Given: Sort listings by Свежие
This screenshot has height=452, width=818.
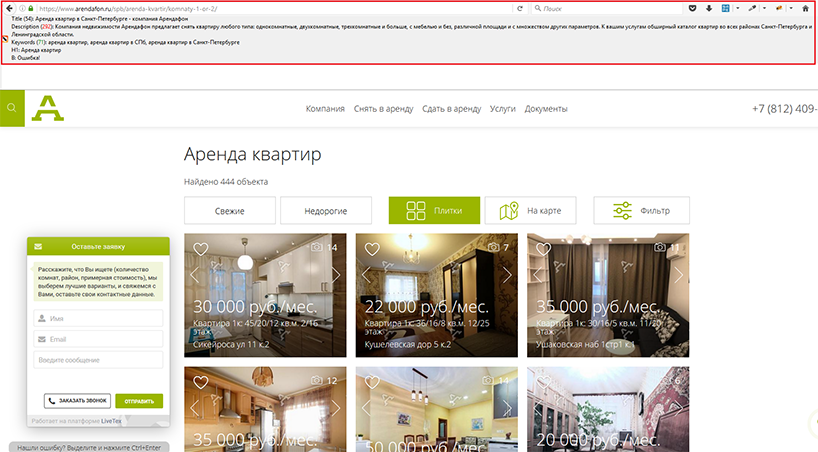Looking at the screenshot, I should pyautogui.click(x=230, y=210).
